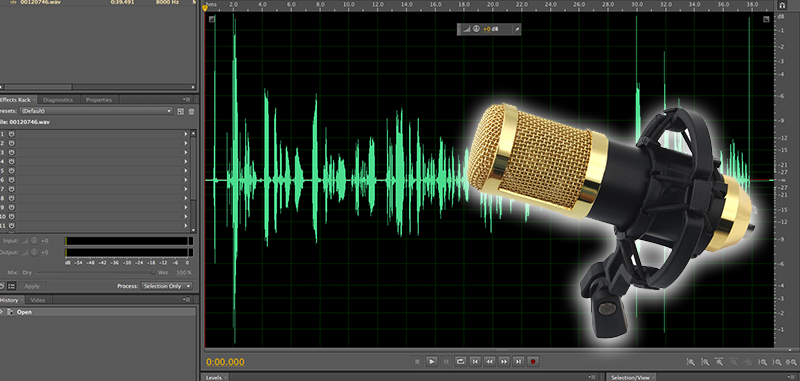This screenshot has height=381, width=800.
Task: Click the Output gain knob
Action: click(x=34, y=252)
